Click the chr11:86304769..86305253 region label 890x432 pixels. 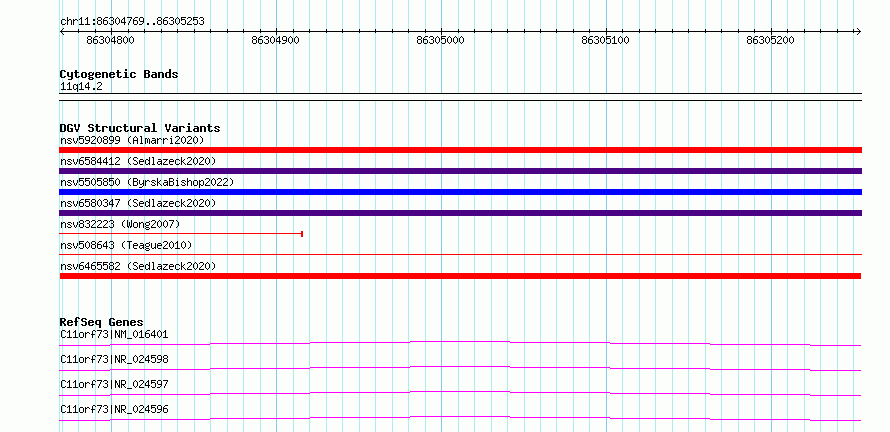pos(132,22)
